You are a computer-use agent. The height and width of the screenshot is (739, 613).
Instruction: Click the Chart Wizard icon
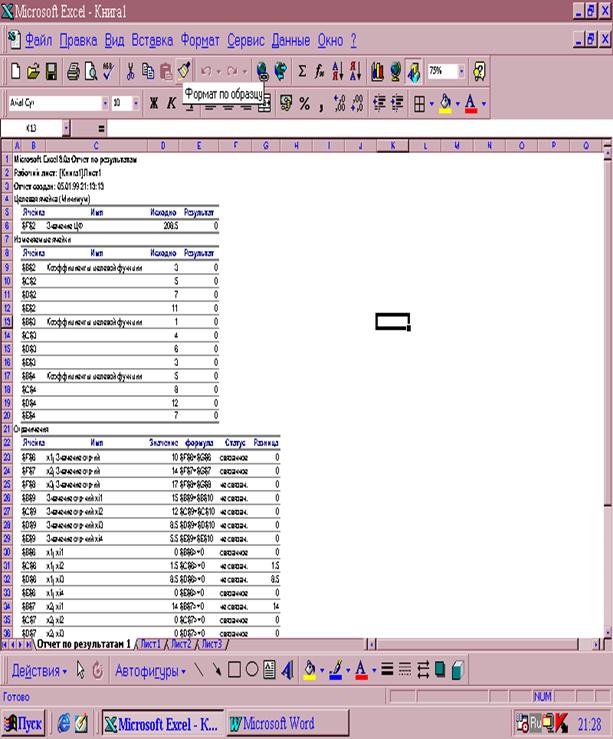click(377, 72)
